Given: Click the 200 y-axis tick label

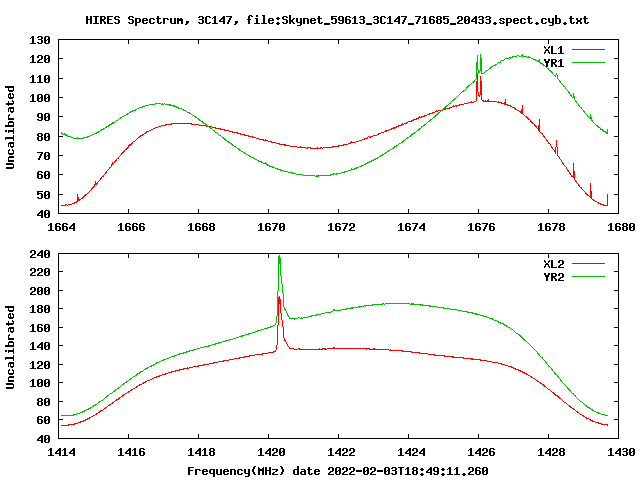Looking at the screenshot, I should tap(40, 291).
